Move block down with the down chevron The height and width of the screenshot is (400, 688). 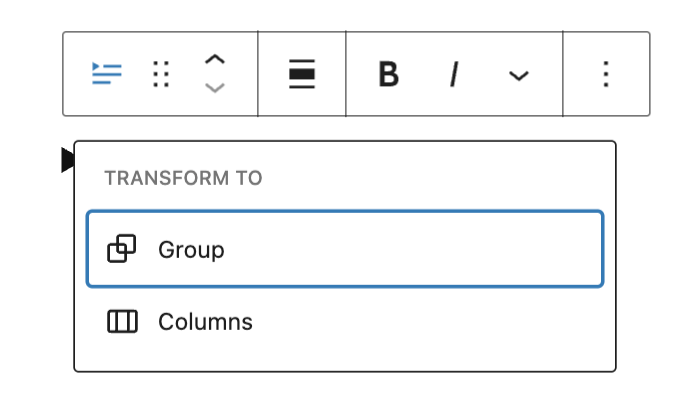tap(215, 88)
